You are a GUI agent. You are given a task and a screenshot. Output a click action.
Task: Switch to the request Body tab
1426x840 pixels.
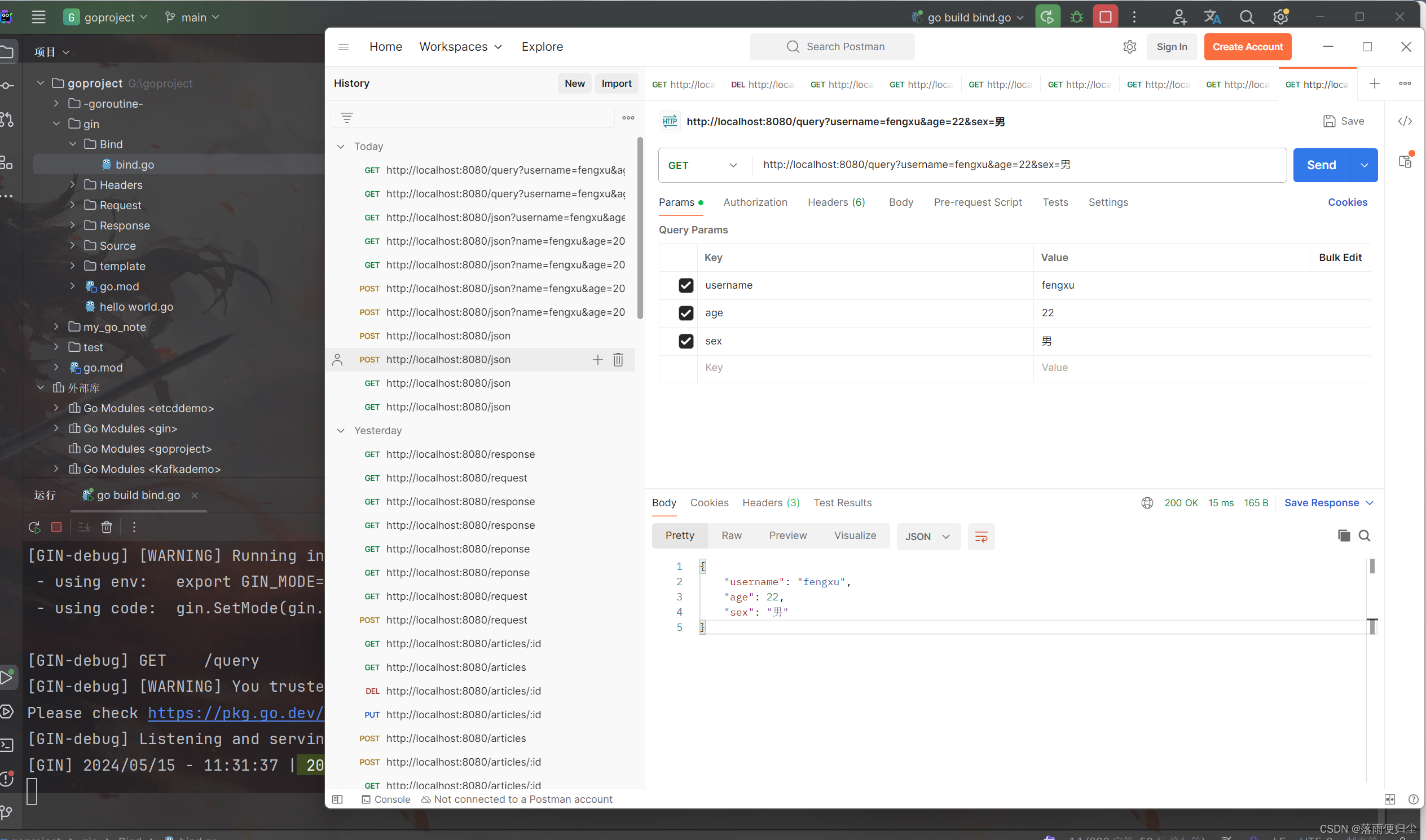point(900,202)
